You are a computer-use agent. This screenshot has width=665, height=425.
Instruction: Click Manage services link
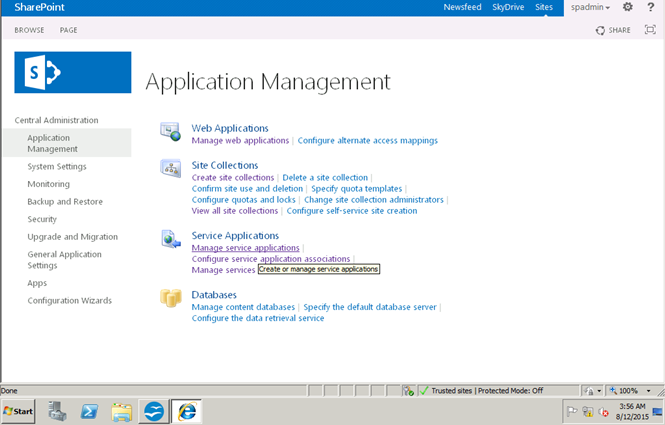[x=223, y=270]
